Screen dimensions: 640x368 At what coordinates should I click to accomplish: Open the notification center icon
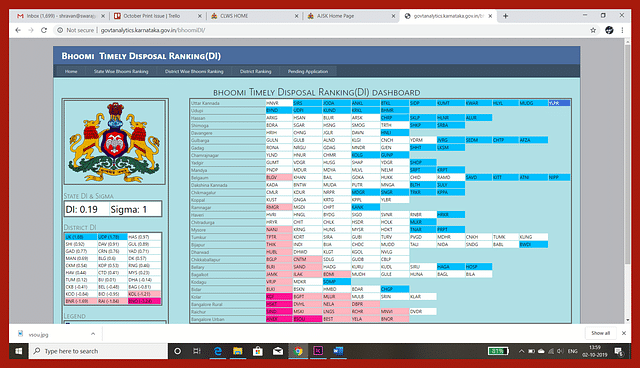[x=619, y=351]
